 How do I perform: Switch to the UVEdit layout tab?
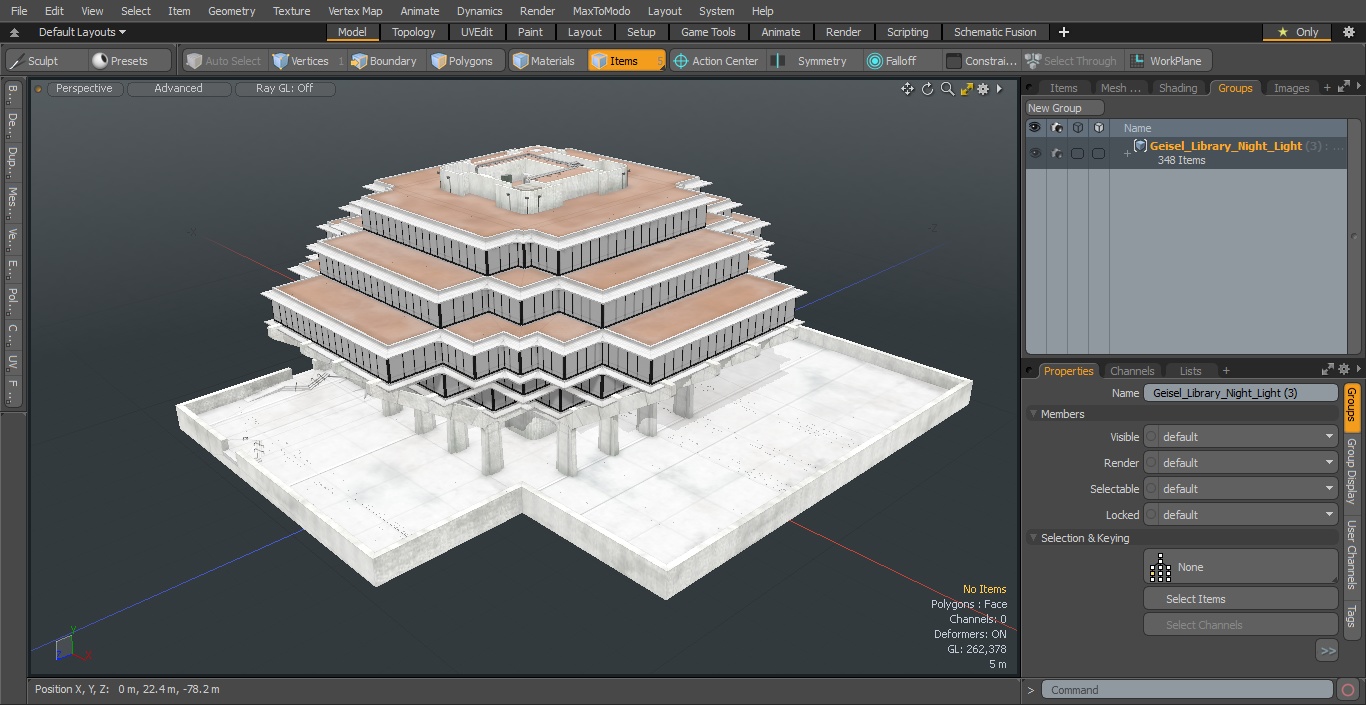coord(477,32)
